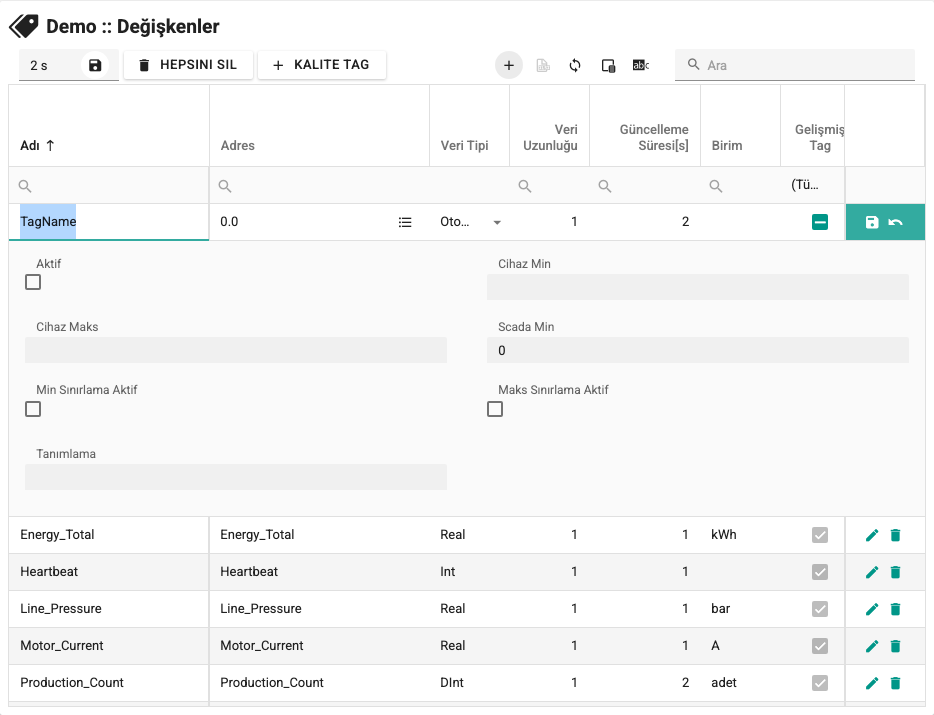Delete the Motor_Current tag
934x715 pixels.
pos(895,646)
